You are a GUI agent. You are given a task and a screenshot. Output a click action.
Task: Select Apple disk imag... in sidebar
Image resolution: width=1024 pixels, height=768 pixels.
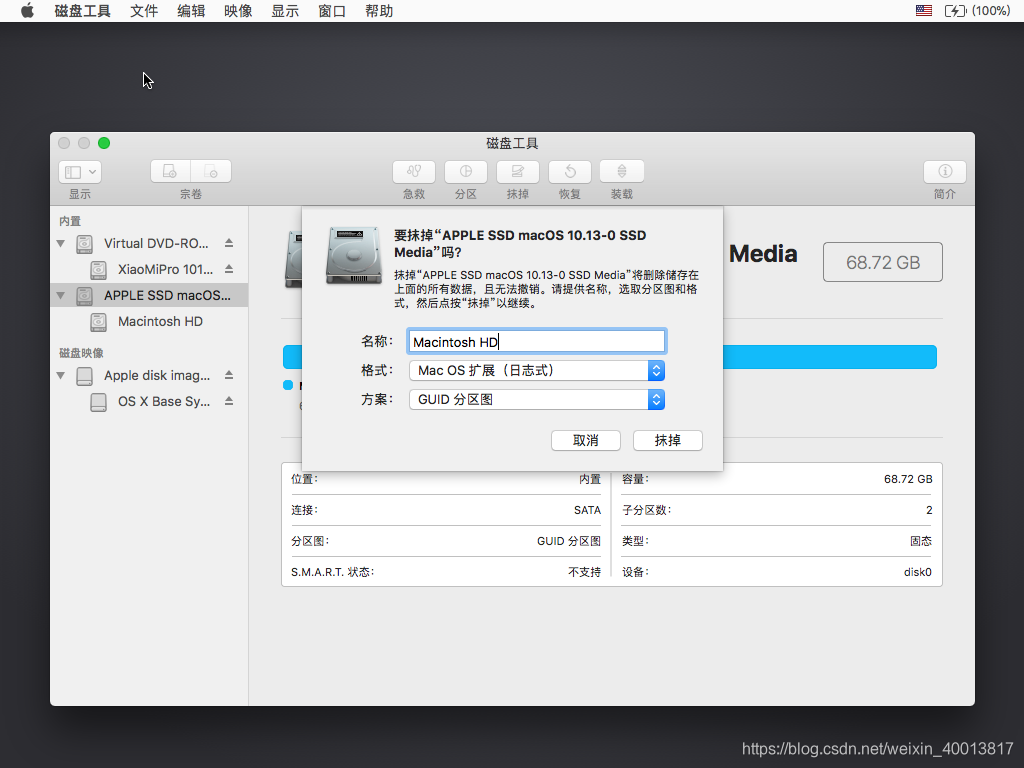tap(149, 376)
